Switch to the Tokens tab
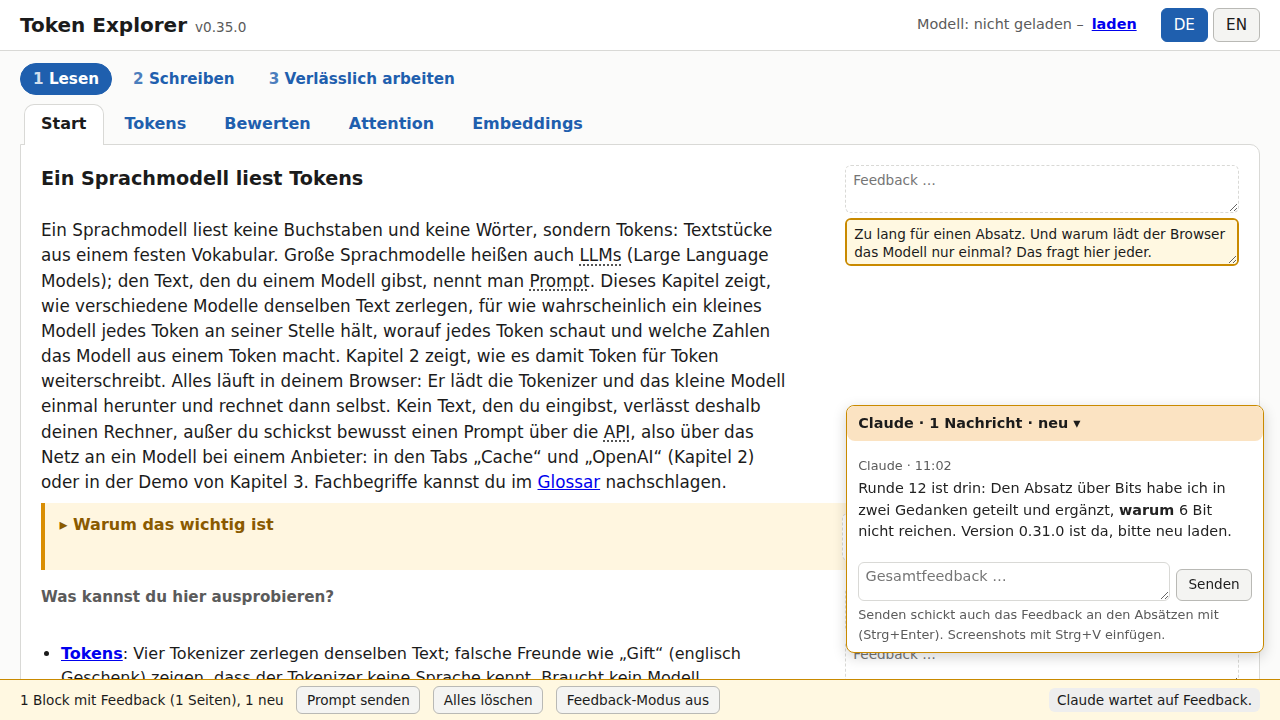This screenshot has width=1280, height=720. [155, 124]
